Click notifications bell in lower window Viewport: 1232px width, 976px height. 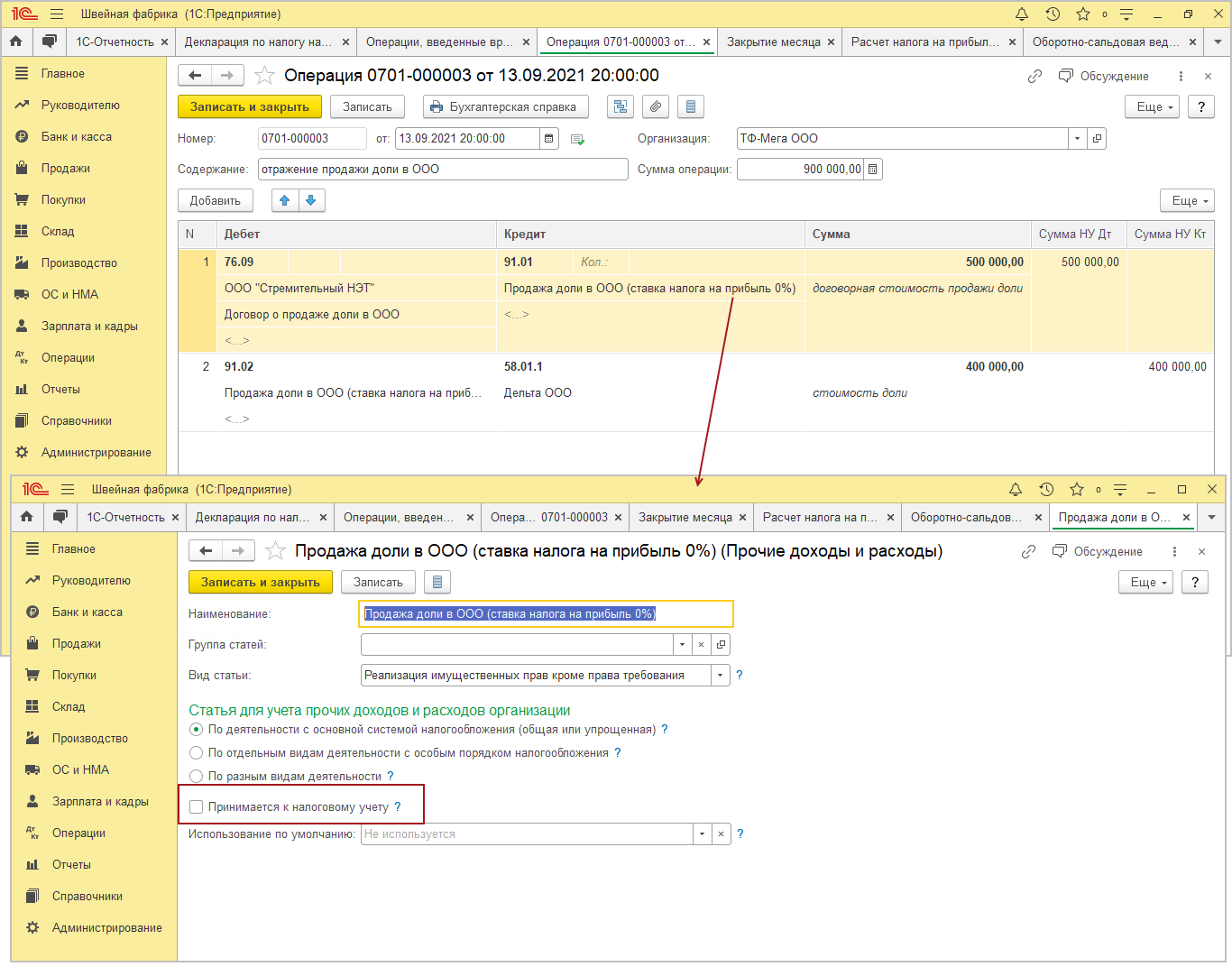point(1016,489)
